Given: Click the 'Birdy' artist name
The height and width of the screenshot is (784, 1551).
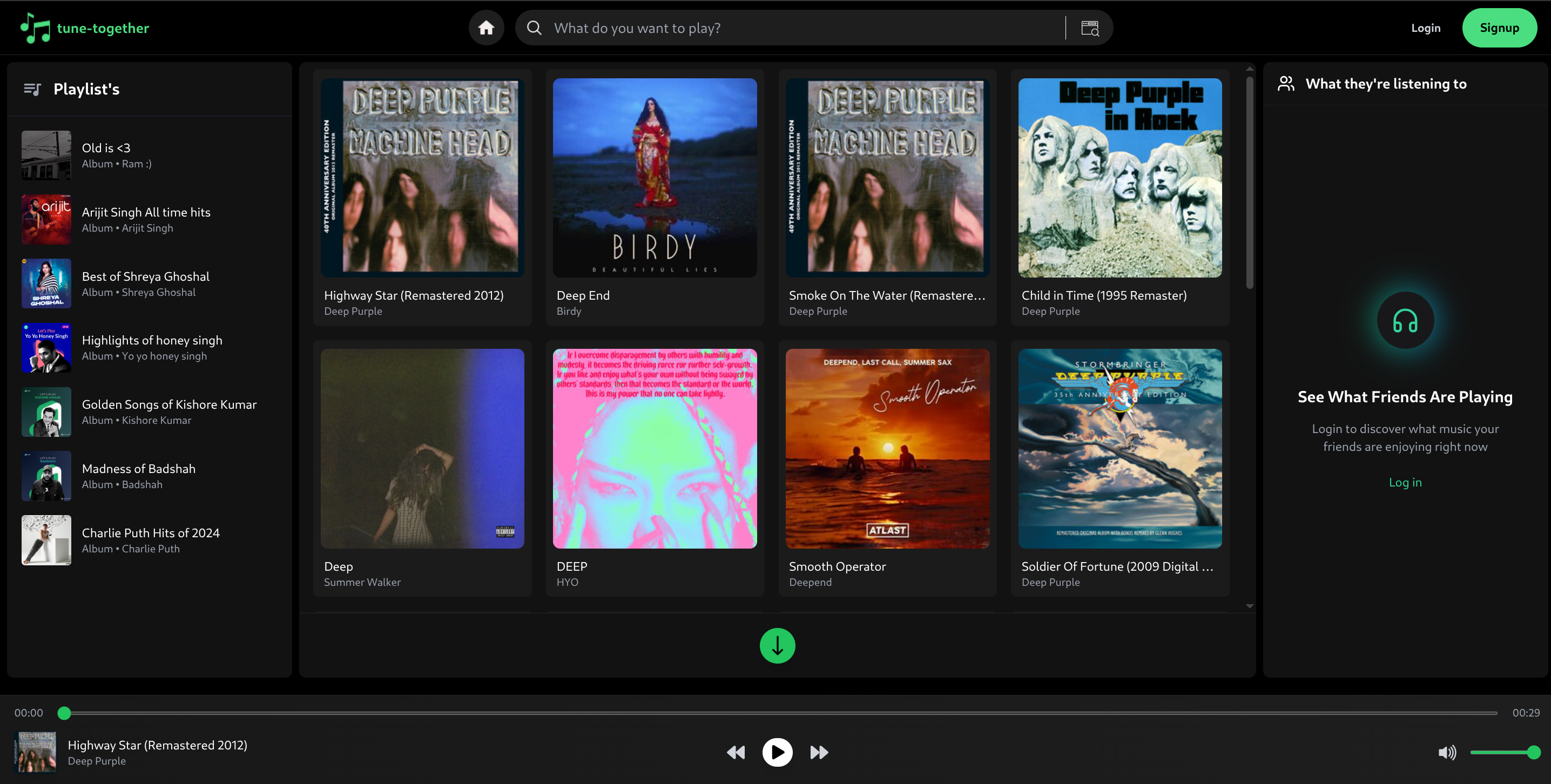Looking at the screenshot, I should 568,312.
